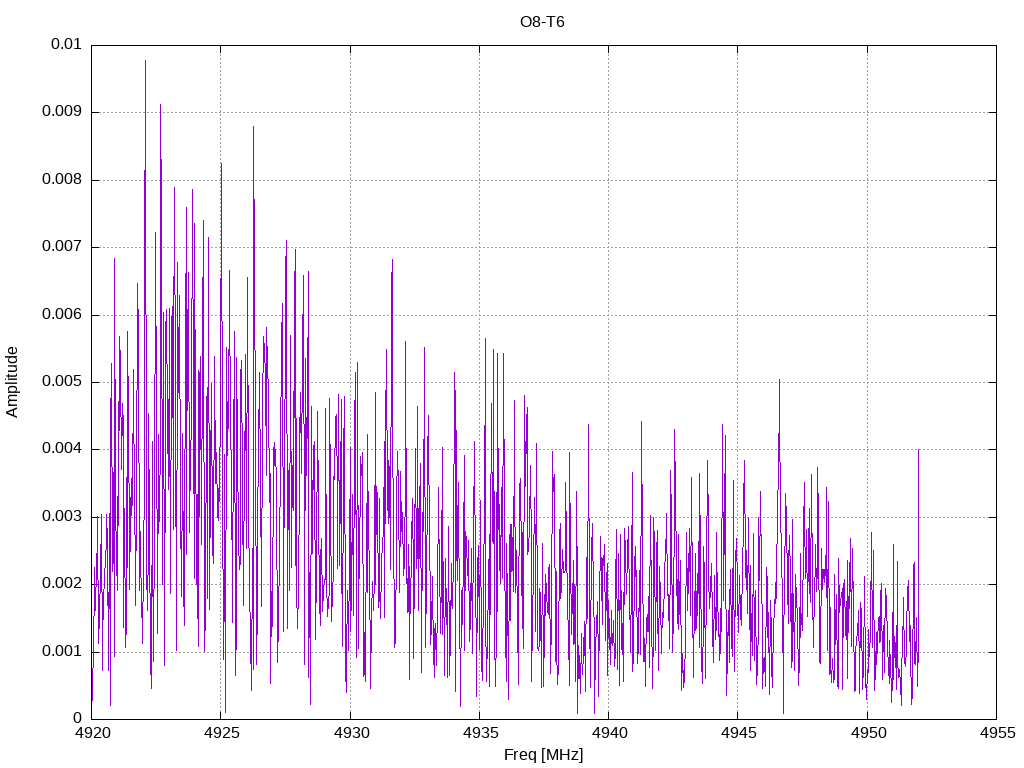Click the 4950 x-axis tick label
The height and width of the screenshot is (768, 1024).
click(868, 733)
